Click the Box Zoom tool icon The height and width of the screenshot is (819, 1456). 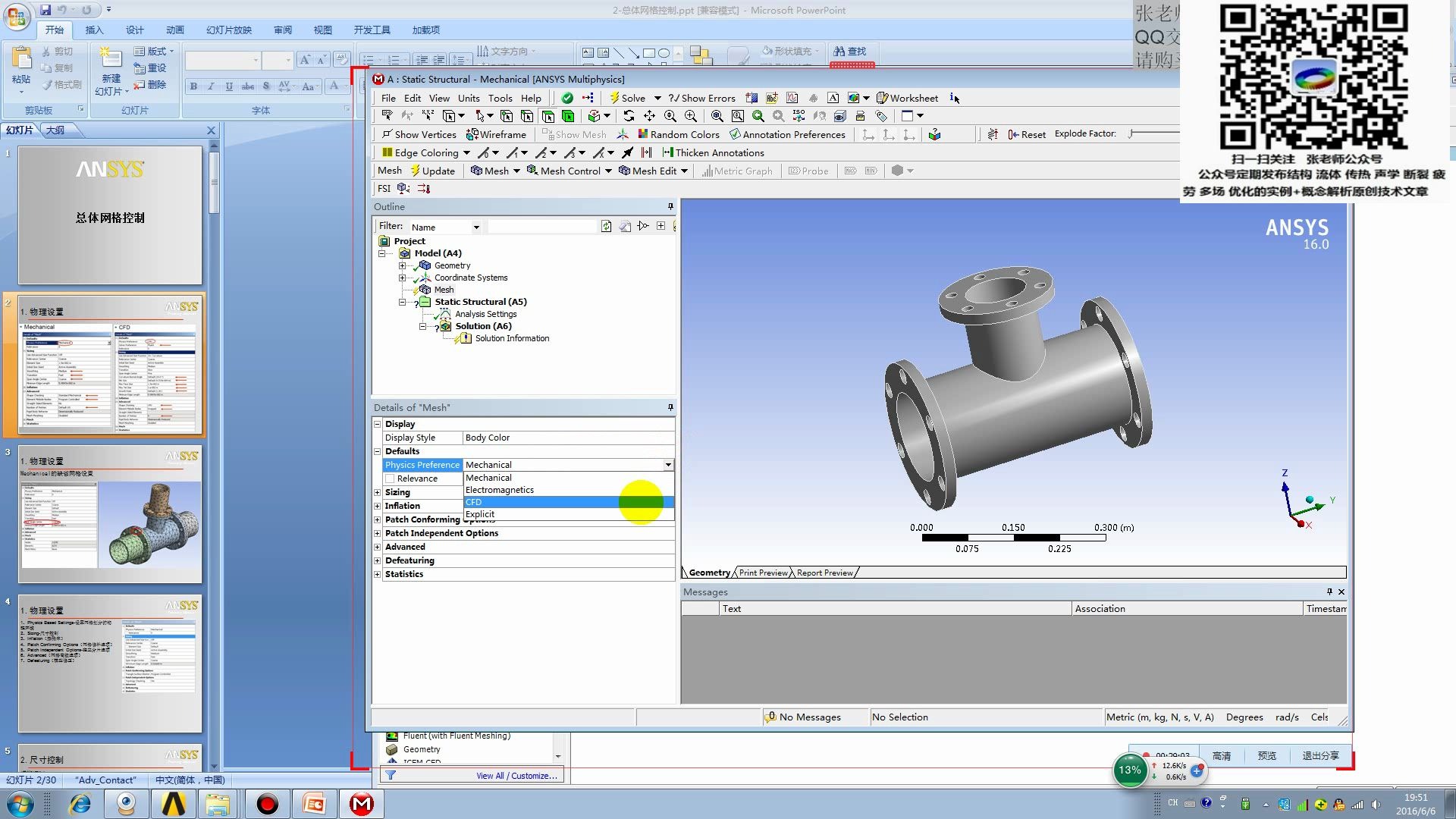691,116
